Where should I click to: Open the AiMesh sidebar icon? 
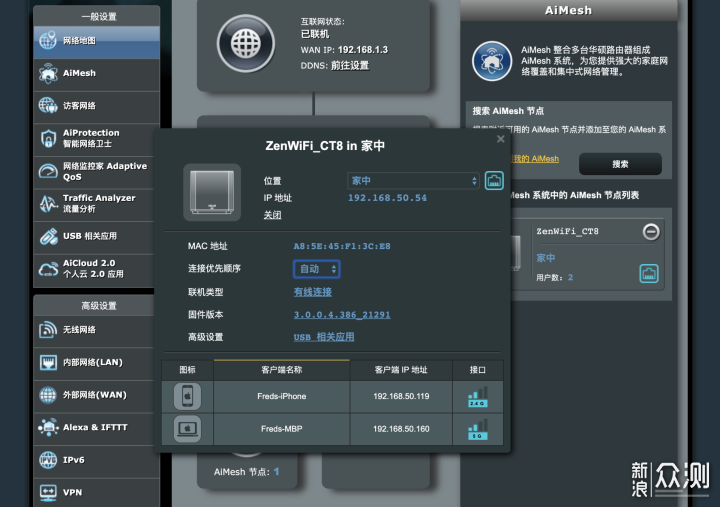(48, 73)
